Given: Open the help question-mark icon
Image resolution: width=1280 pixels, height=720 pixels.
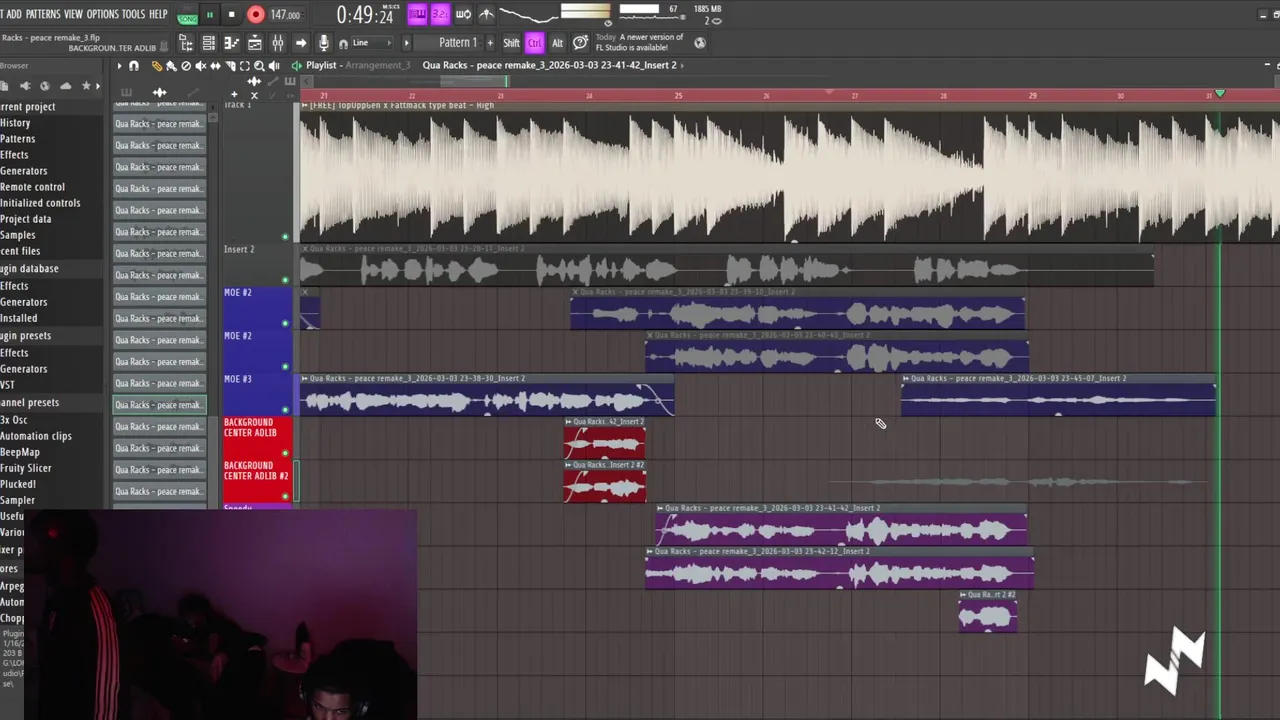Looking at the screenshot, I should (580, 43).
